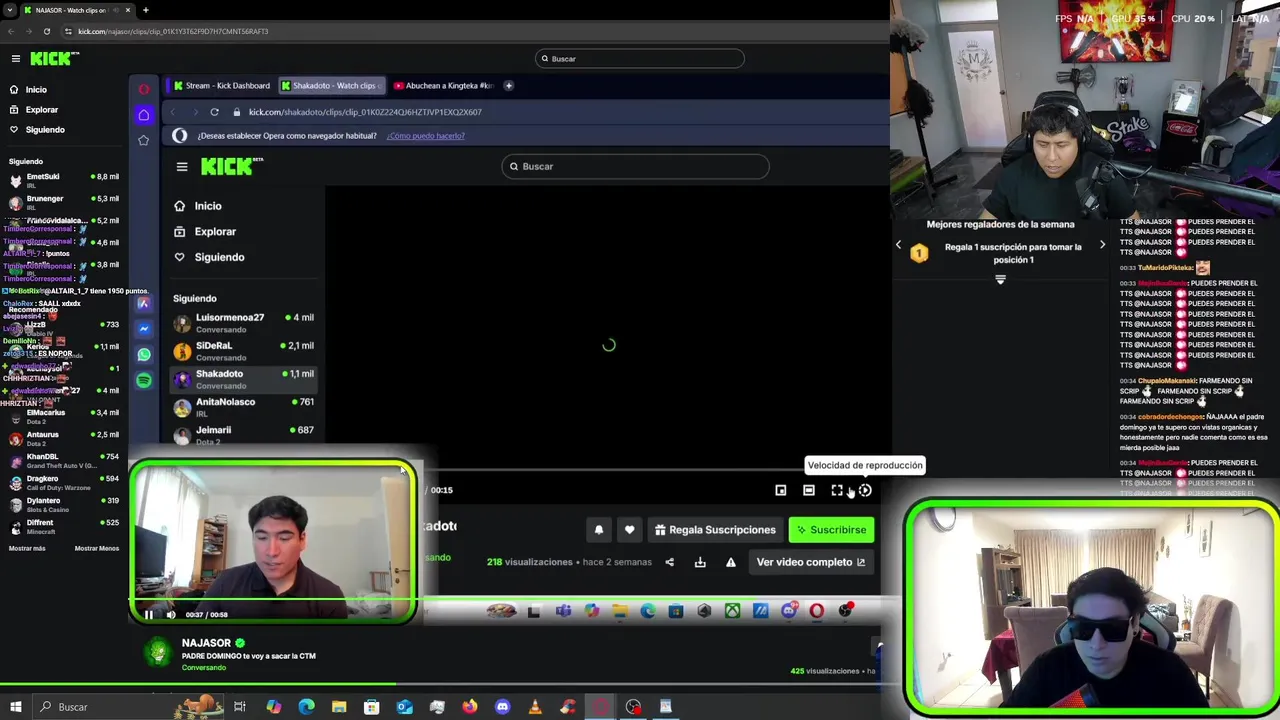1280x720 pixels.
Task: Open the hamburger menu in inner Kick page
Action: pos(182,167)
